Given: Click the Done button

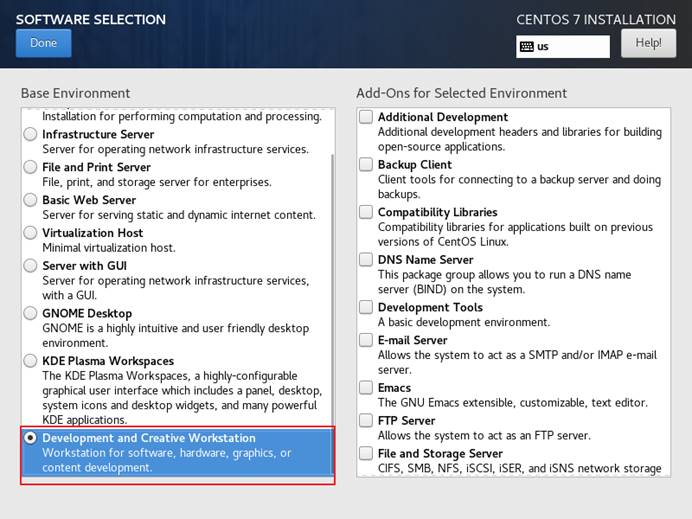Looking at the screenshot, I should [43, 43].
